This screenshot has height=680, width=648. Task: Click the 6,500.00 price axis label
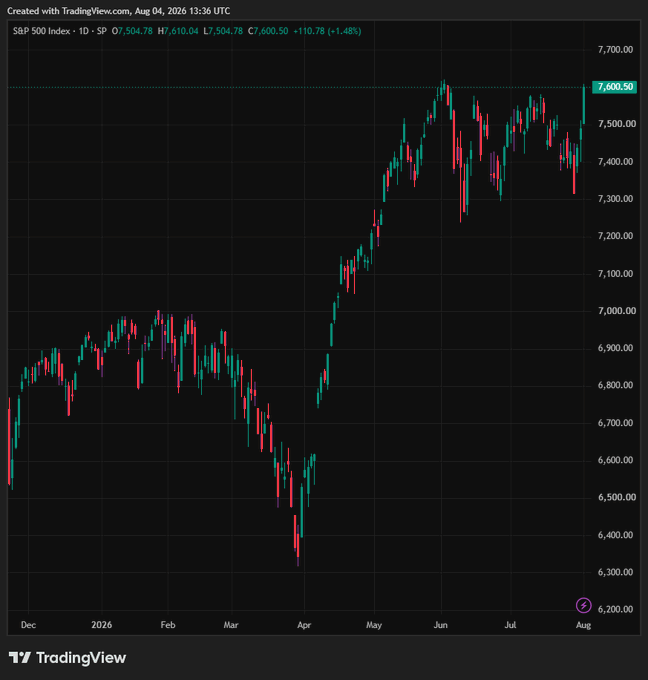pyautogui.click(x=617, y=497)
